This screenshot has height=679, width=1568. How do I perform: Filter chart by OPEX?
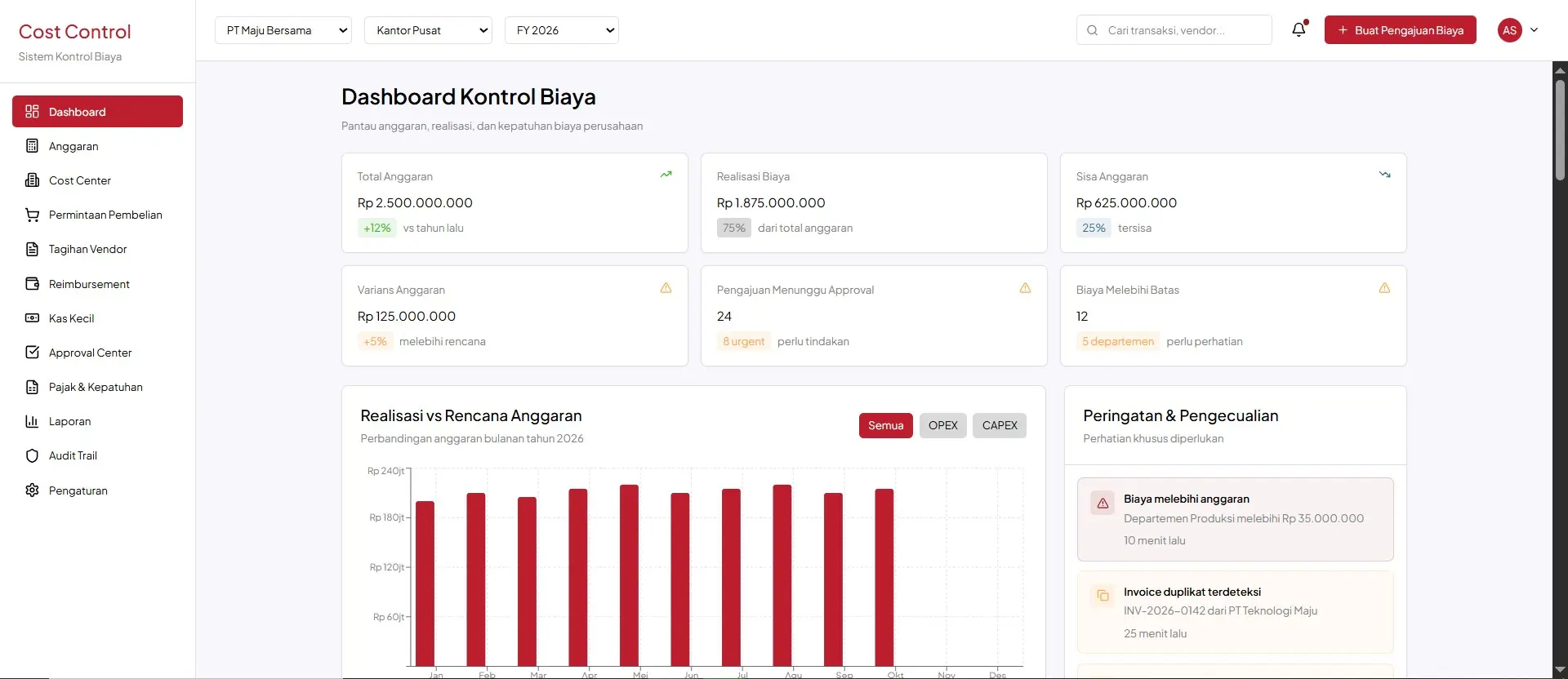click(942, 425)
